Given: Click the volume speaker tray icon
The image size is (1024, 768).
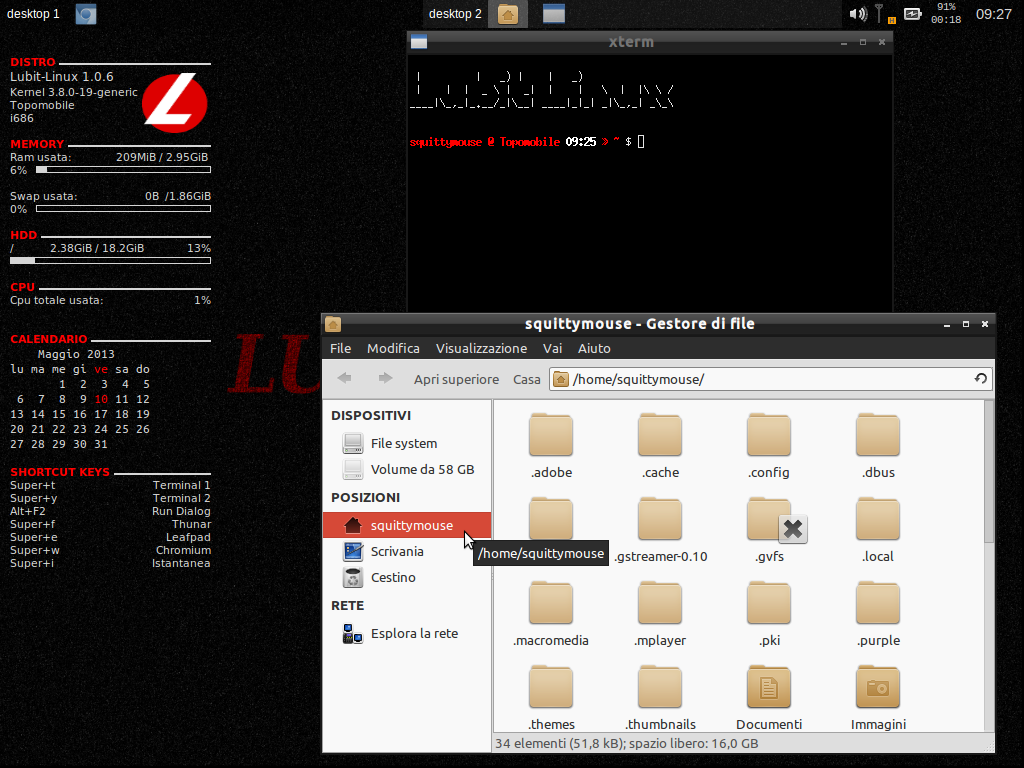Looking at the screenshot, I should pyautogui.click(x=857, y=14).
